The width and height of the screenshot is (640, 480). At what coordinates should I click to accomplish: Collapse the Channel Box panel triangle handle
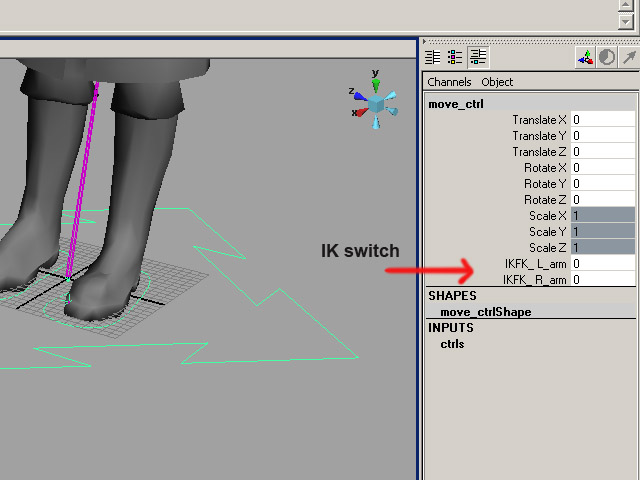(x=424, y=41)
